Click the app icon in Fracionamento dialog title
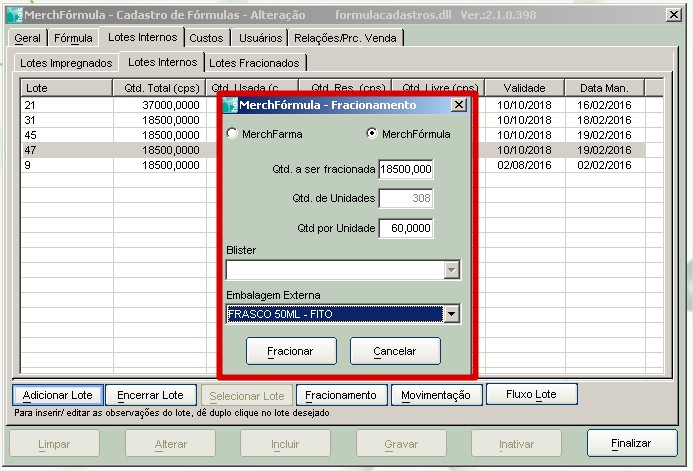693x471 pixels. pos(230,105)
